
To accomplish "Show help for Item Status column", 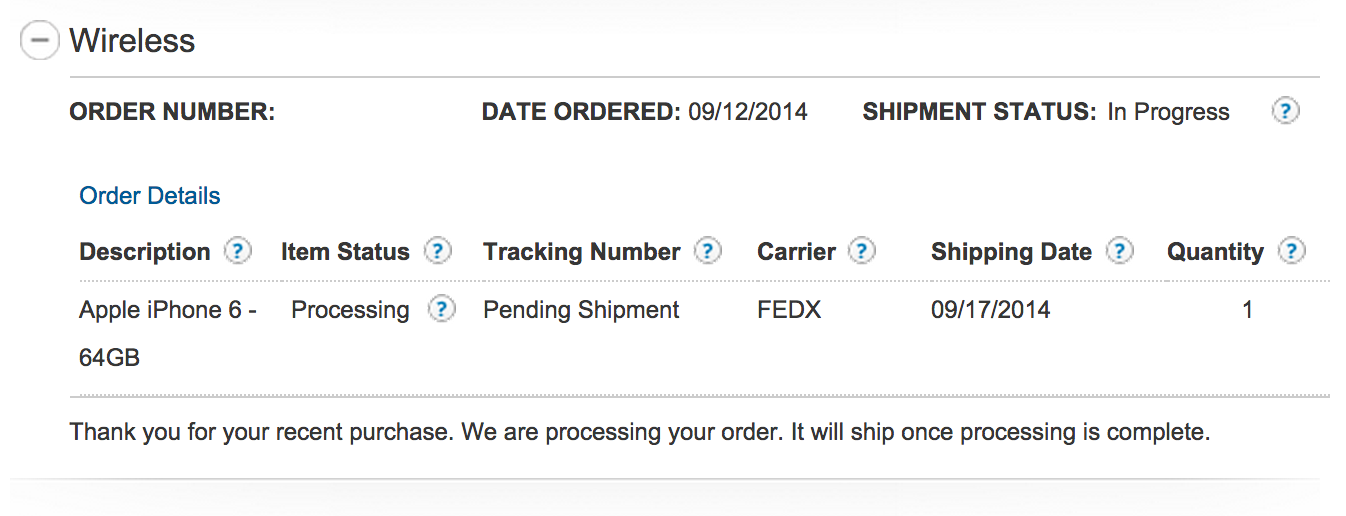I will click(438, 250).
